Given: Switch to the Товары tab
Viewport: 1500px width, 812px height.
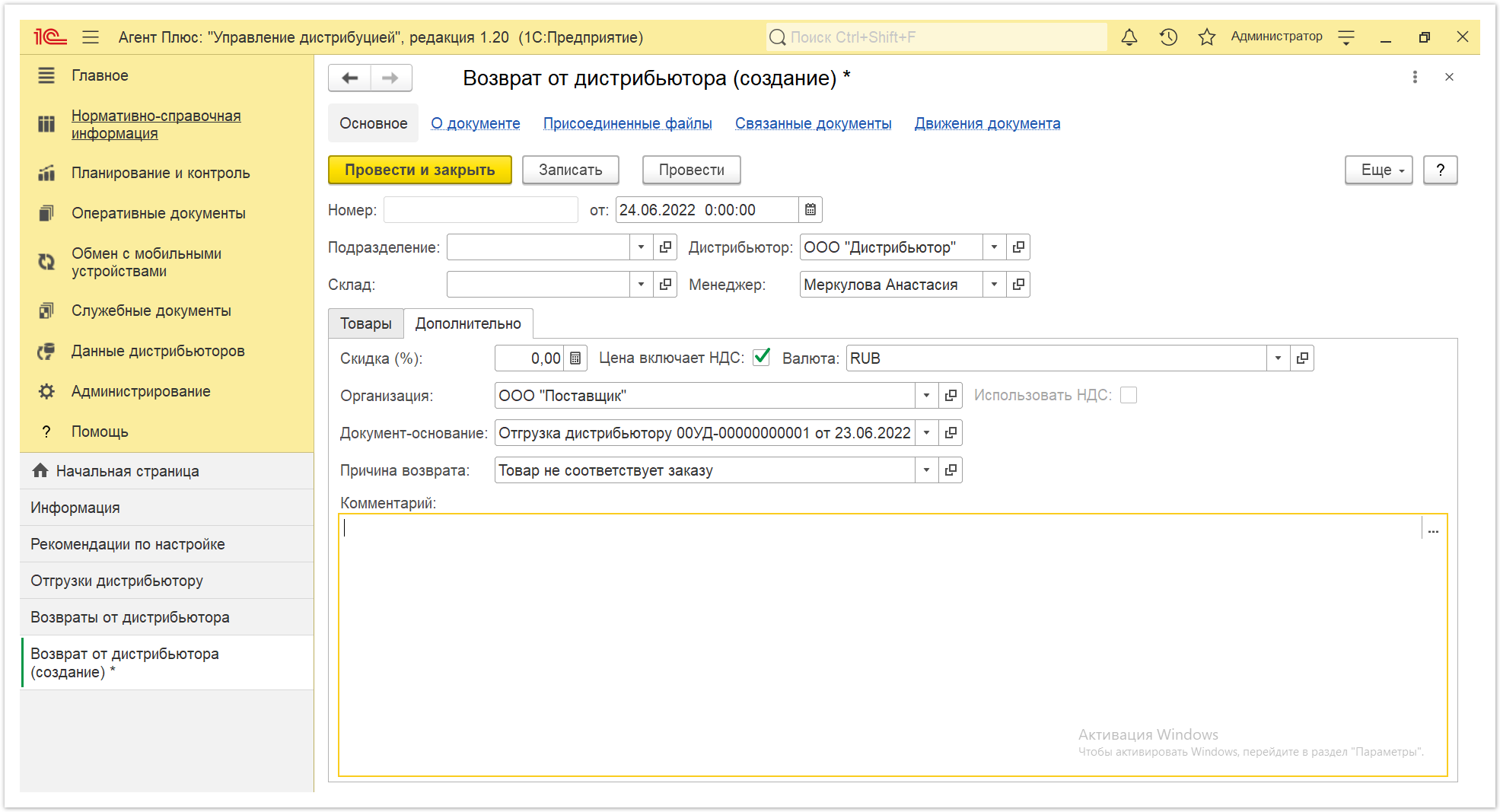Looking at the screenshot, I should [365, 323].
